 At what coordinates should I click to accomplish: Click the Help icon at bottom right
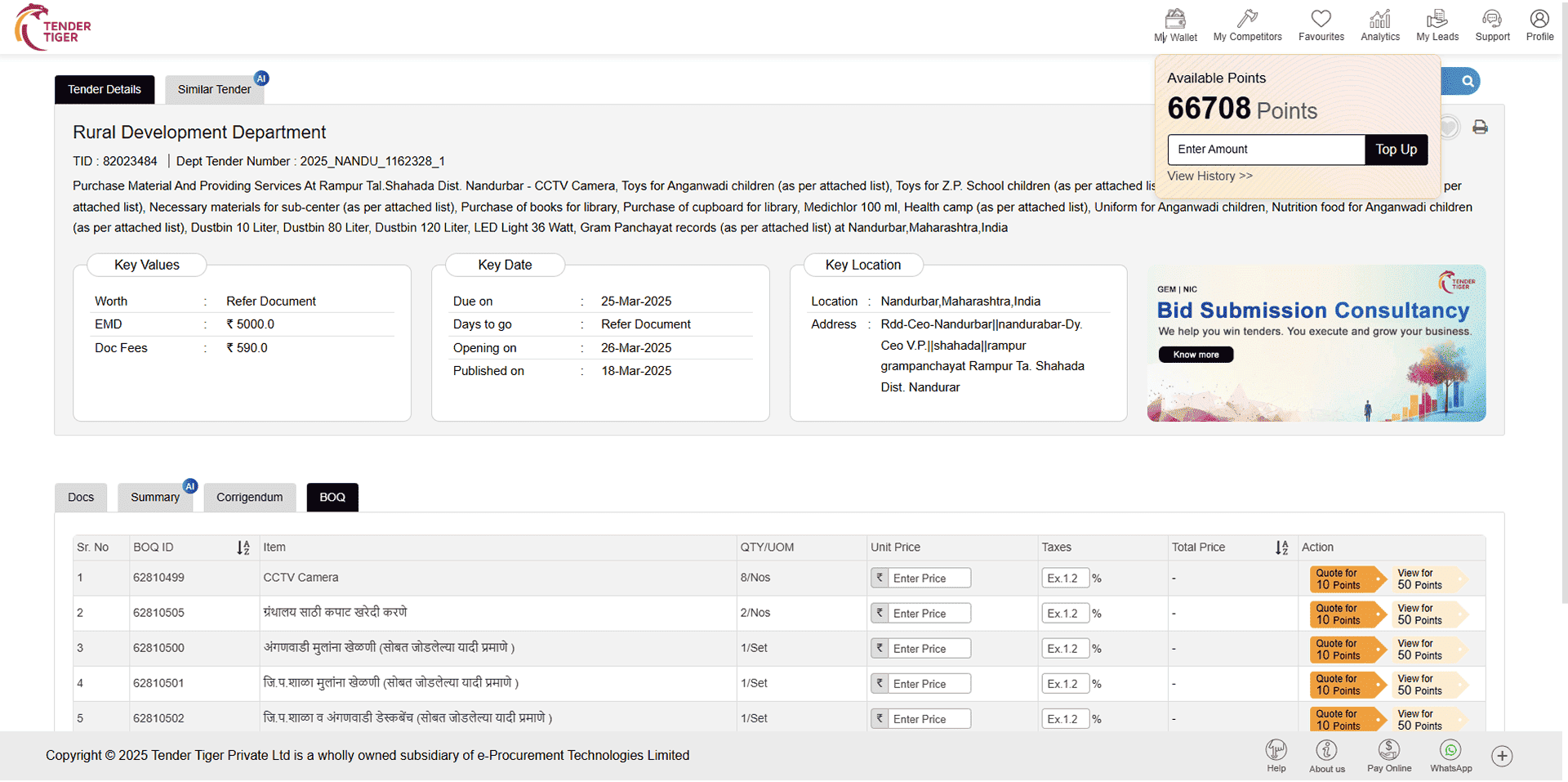1276,752
